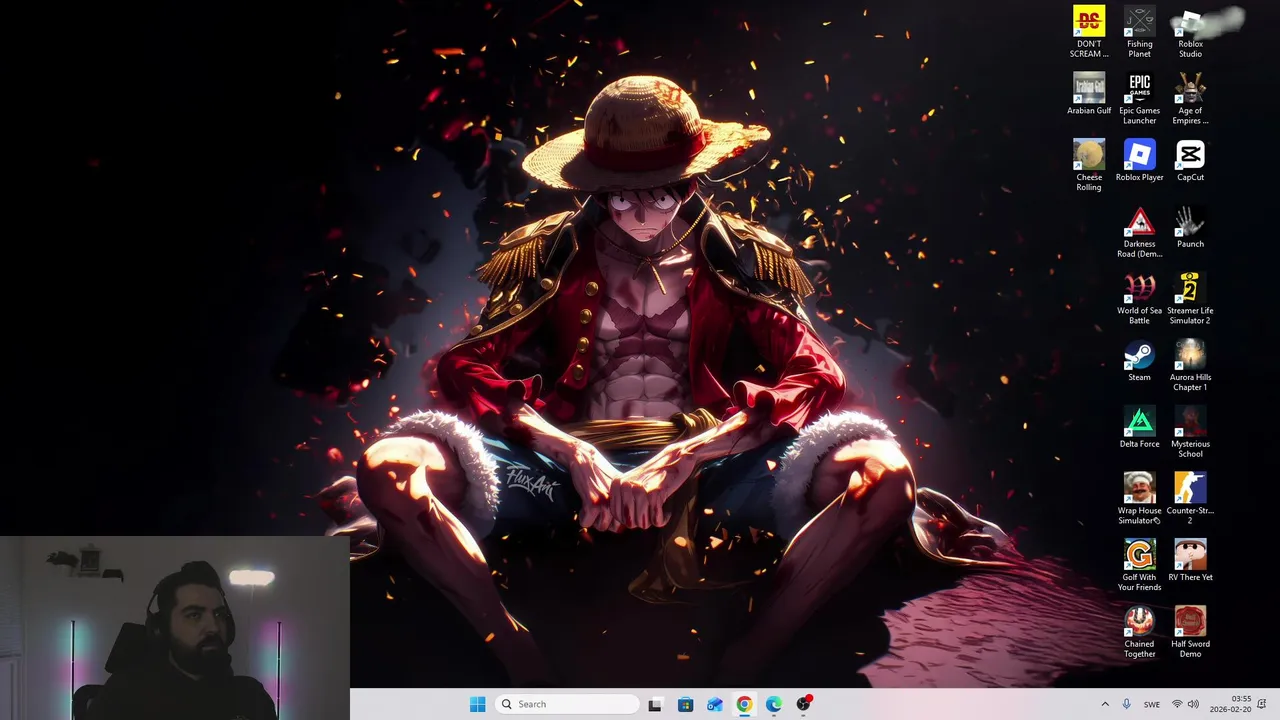The height and width of the screenshot is (720, 1280).
Task: Open Microsoft Store from the taskbar
Action: click(685, 704)
